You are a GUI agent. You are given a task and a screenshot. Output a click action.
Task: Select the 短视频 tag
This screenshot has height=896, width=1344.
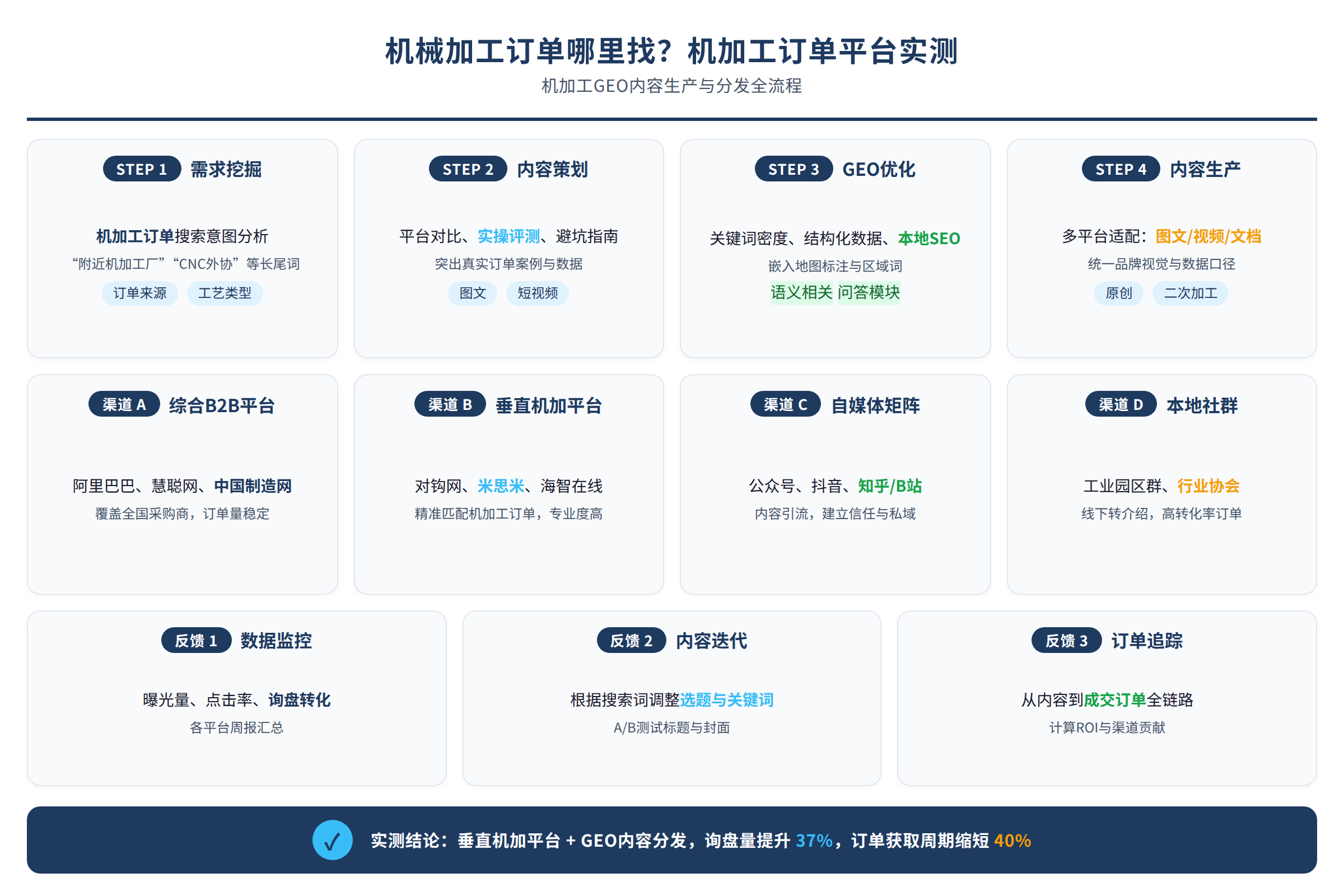(x=538, y=293)
